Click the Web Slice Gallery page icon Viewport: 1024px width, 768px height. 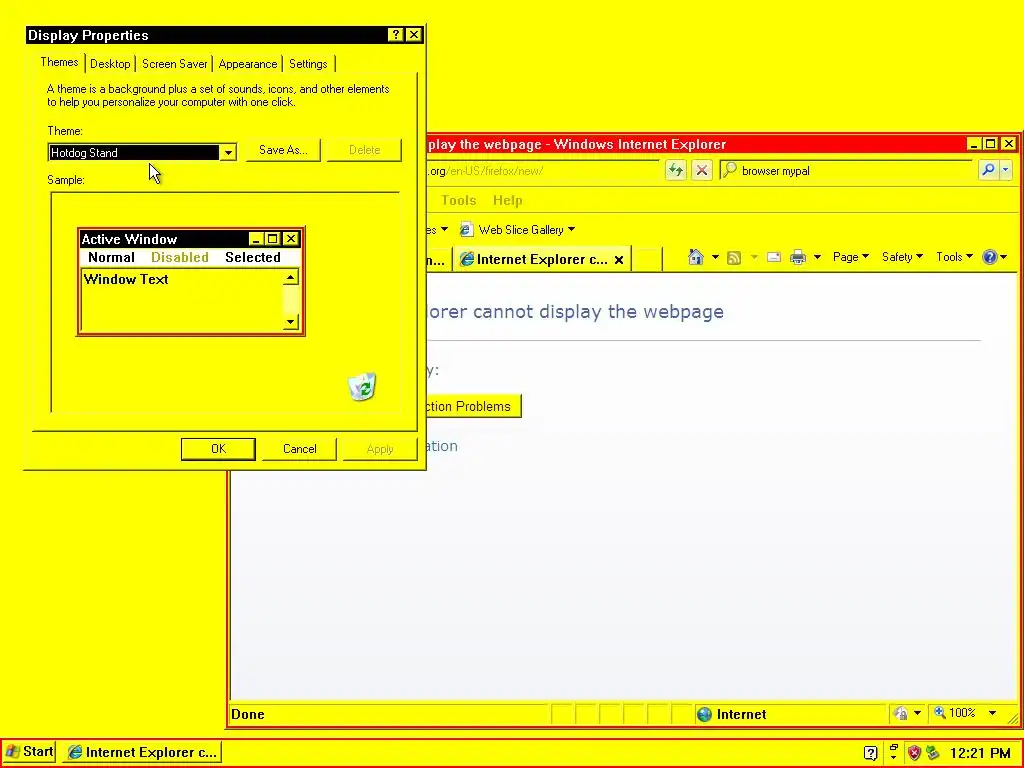tap(466, 229)
